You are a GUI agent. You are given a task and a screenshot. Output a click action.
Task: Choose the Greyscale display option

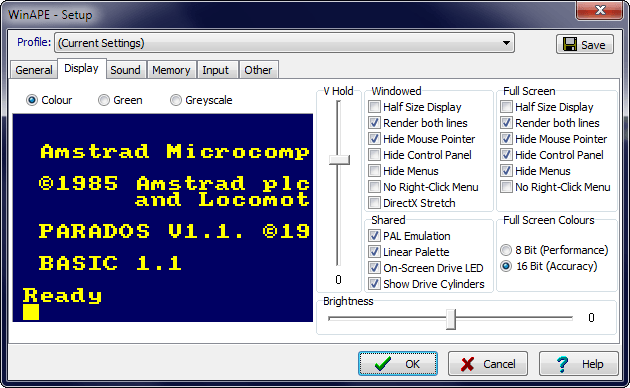coord(176,100)
